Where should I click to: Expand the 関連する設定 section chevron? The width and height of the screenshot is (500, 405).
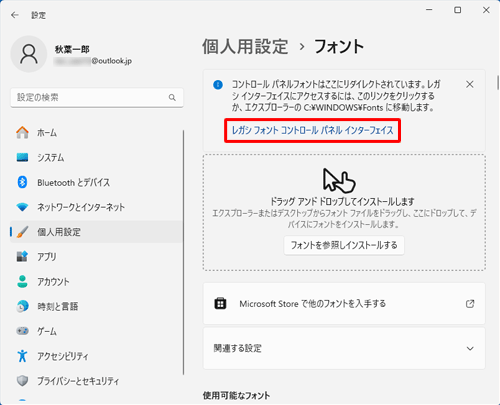click(x=470, y=348)
